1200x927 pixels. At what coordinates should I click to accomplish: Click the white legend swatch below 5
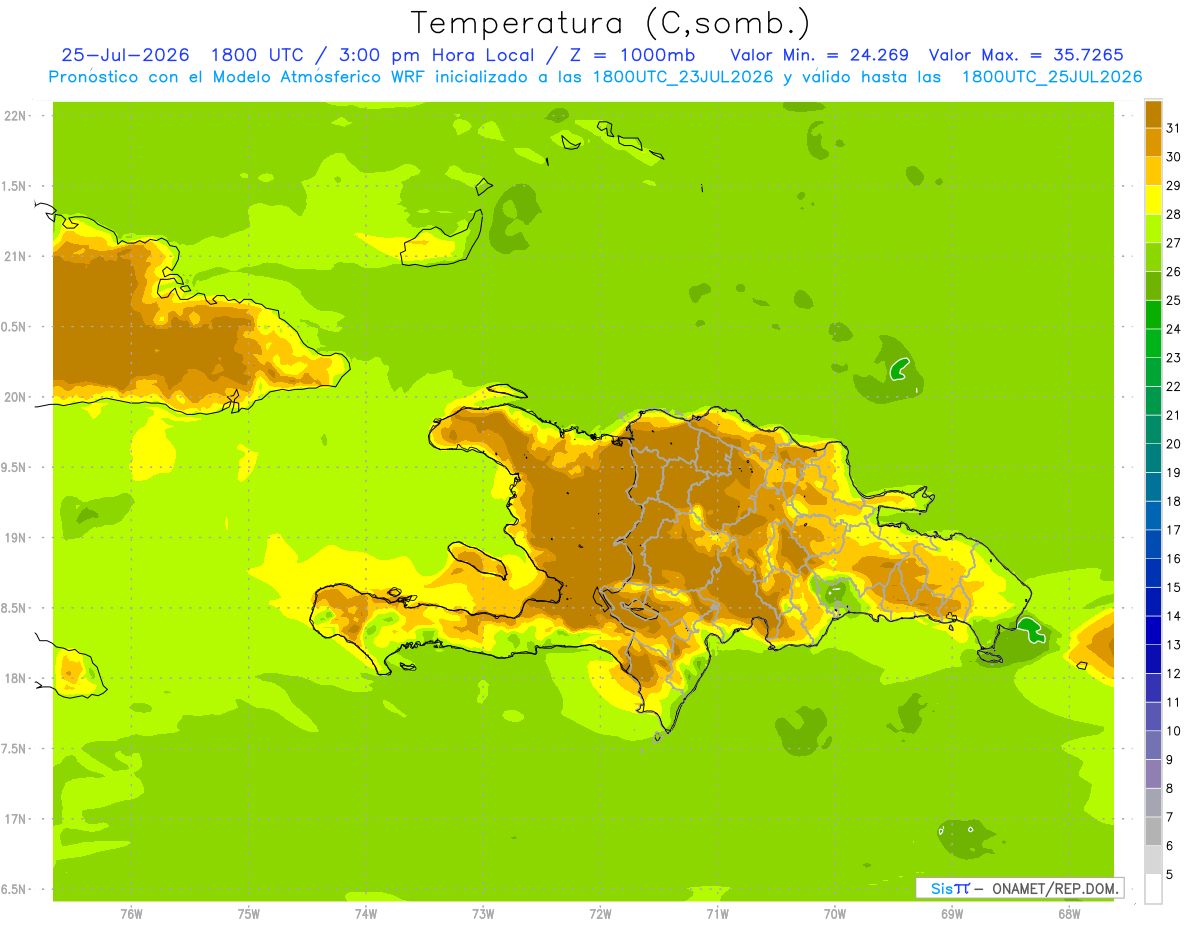[1153, 889]
